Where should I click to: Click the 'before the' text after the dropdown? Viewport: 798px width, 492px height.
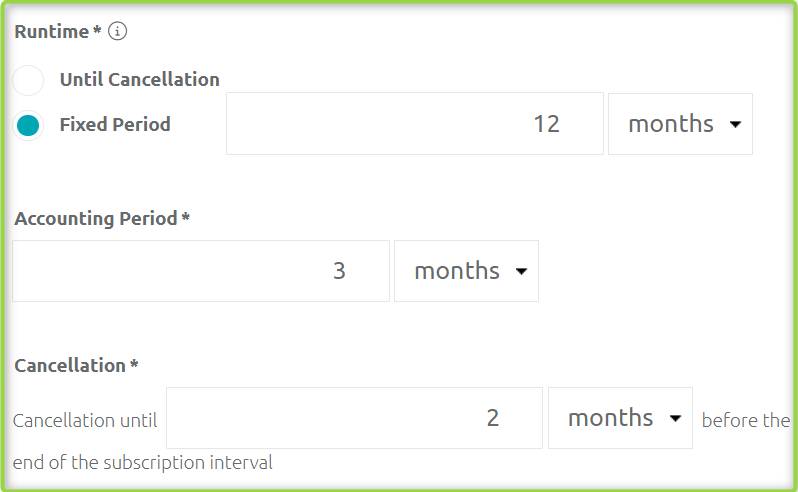(x=745, y=421)
